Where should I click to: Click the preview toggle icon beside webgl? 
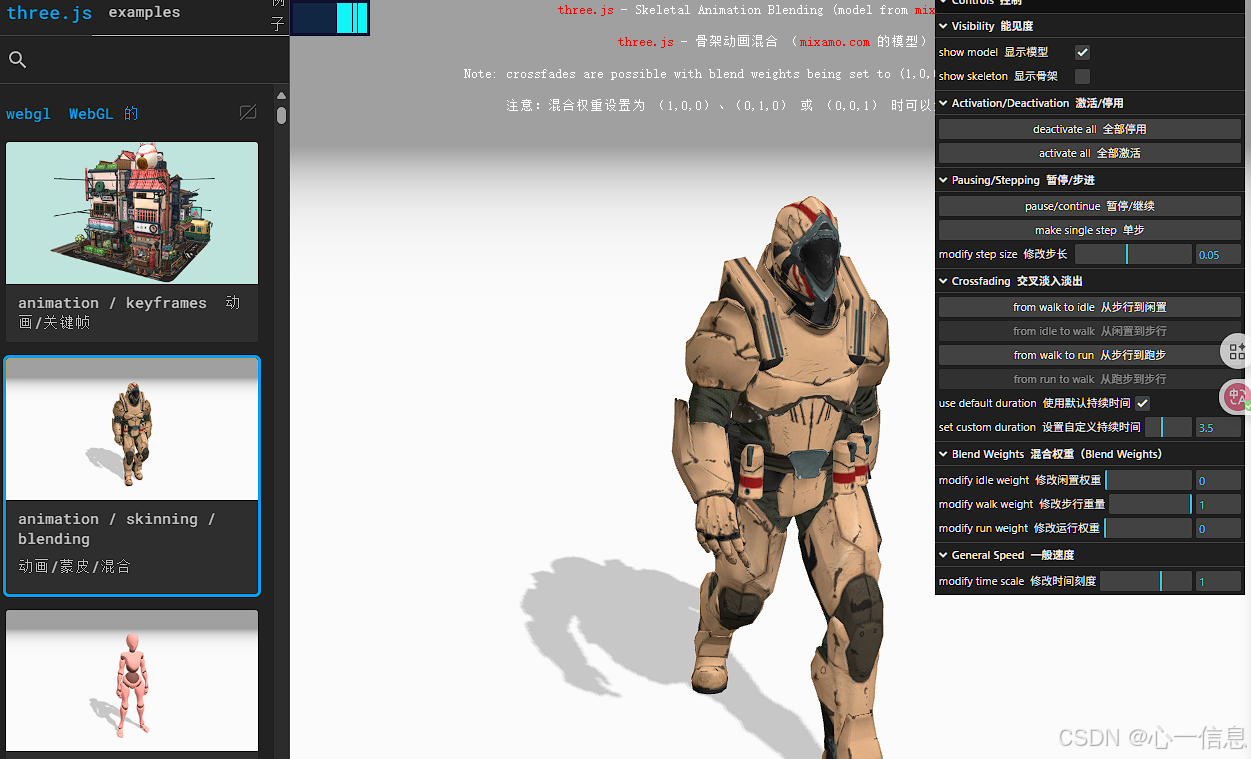[x=248, y=113]
